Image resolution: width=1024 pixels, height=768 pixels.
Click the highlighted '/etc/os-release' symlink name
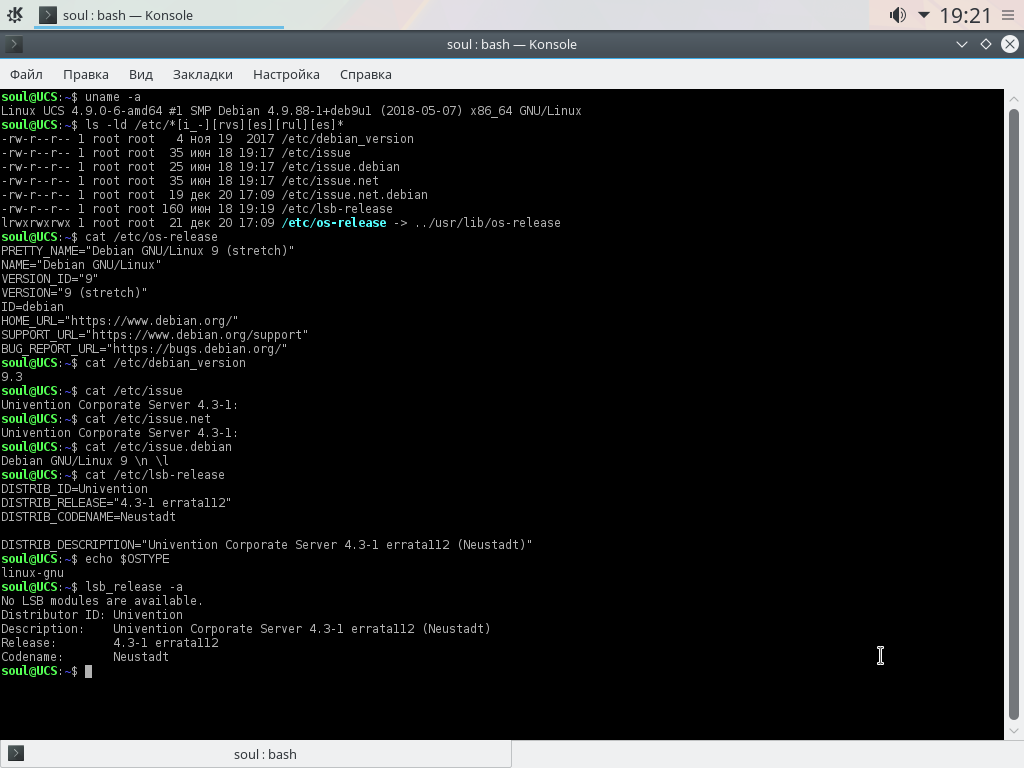pos(334,223)
